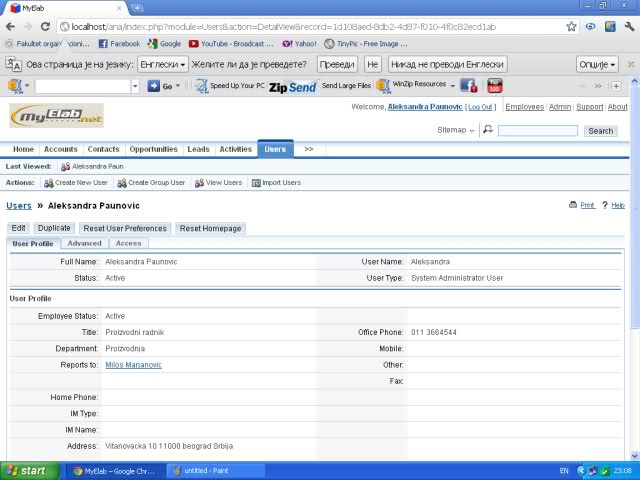Switch to the Access tab
The image size is (640, 480).
[x=128, y=243]
